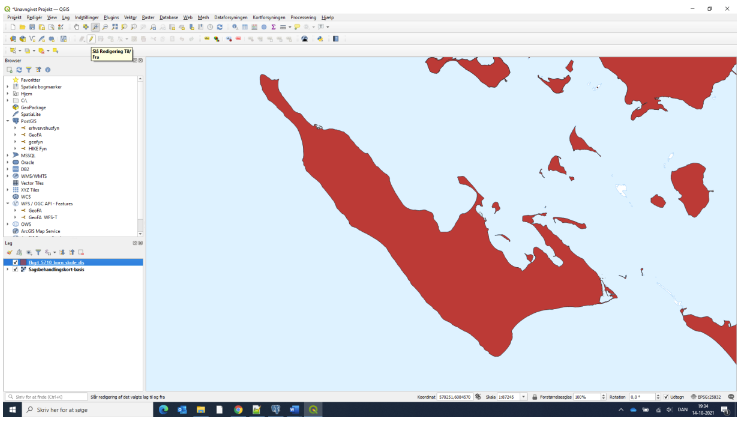This screenshot has height=421, width=740.
Task: Click the Open Project folder icon
Action: click(x=22, y=27)
